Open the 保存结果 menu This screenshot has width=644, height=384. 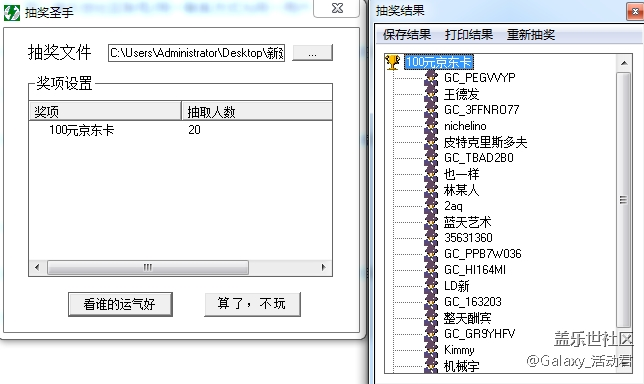[x=407, y=34]
